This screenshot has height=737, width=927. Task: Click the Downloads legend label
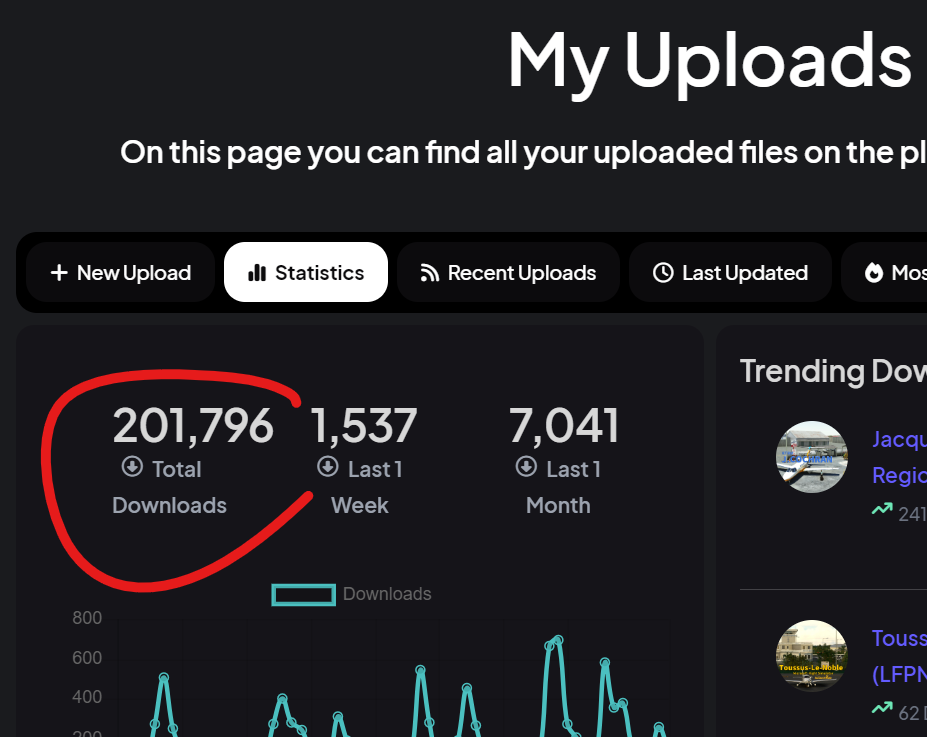[387, 594]
